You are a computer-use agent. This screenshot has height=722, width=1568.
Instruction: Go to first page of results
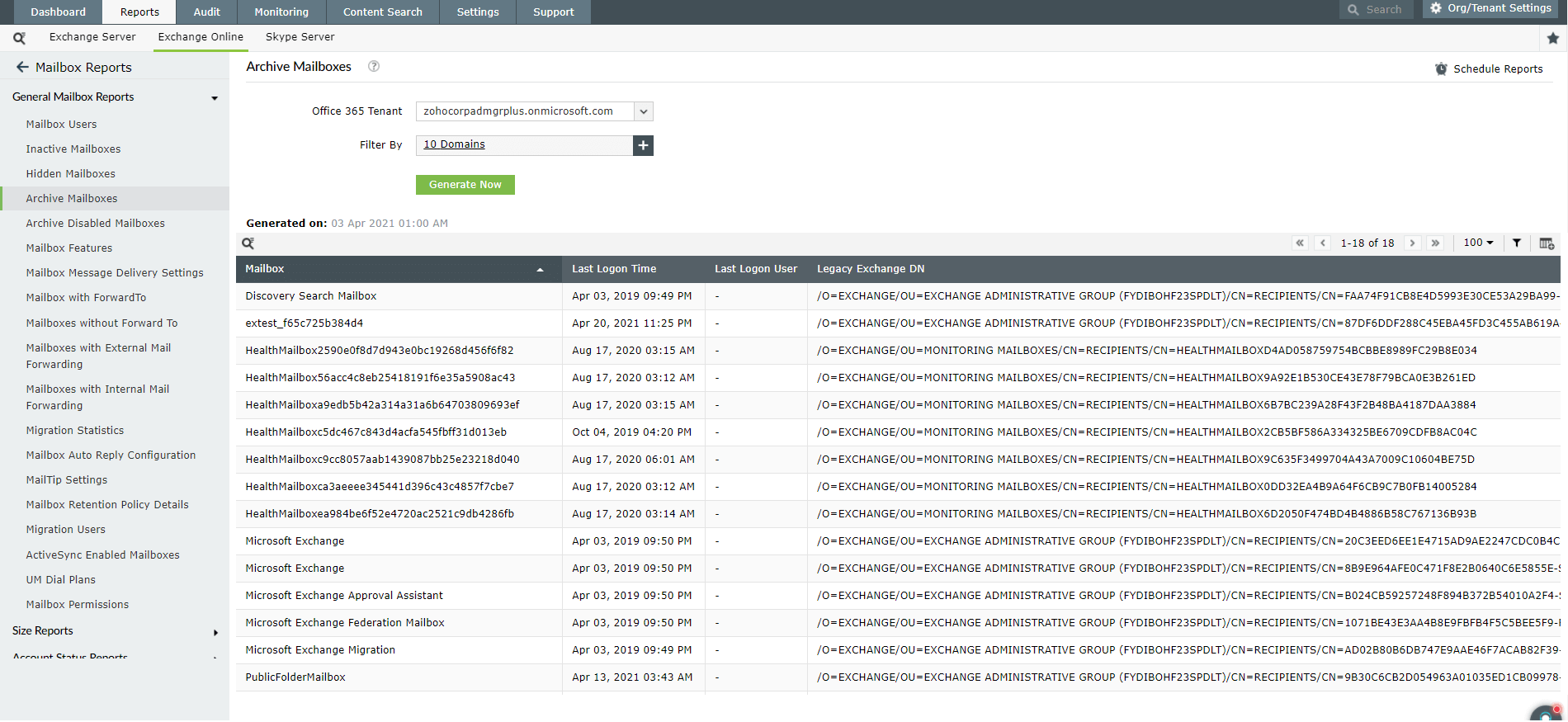(x=1300, y=243)
